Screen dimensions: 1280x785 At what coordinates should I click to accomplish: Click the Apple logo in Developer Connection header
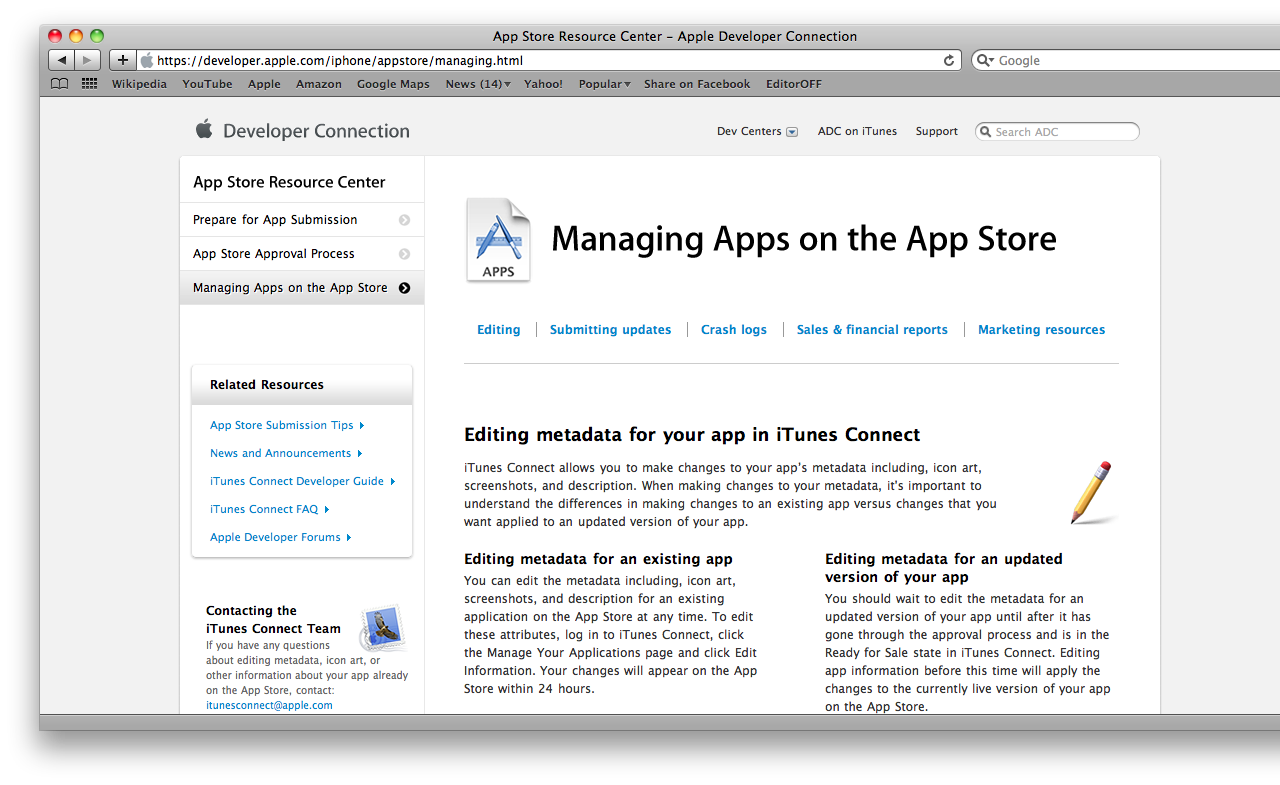(x=204, y=129)
